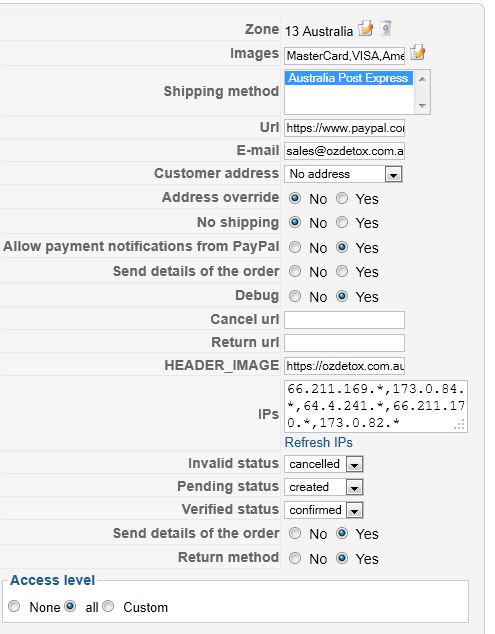This screenshot has height=634, width=495.
Task: Expand the Pending status dropdown
Action: point(324,487)
